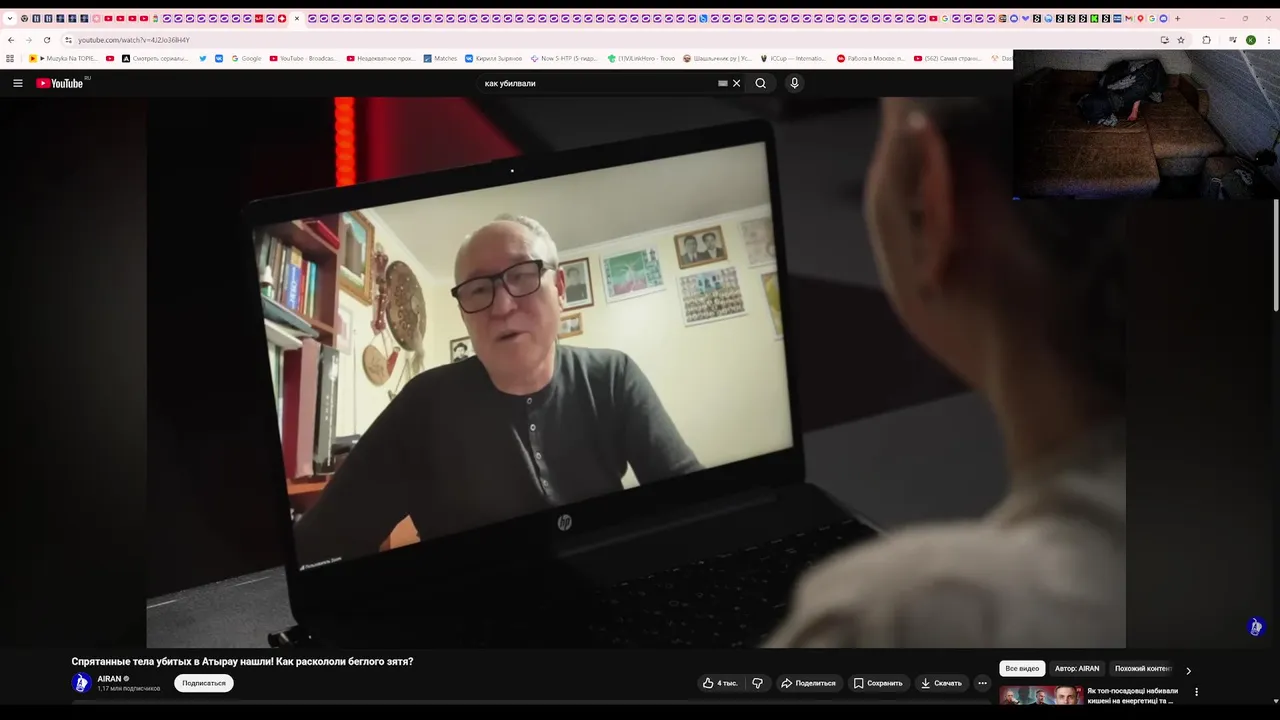Open the 'Неадекватное прох...' bookmark
This screenshot has height=720, width=1280.
point(380,59)
